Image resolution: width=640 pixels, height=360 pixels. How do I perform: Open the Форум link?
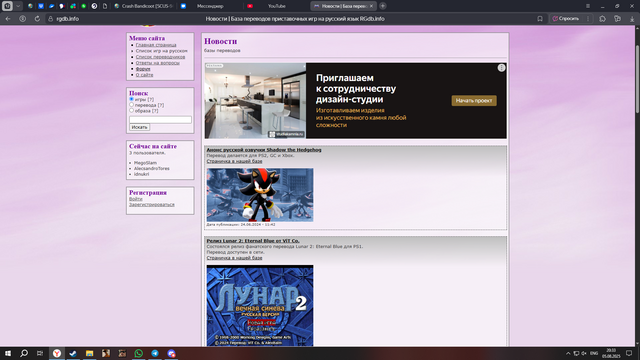coord(143,69)
